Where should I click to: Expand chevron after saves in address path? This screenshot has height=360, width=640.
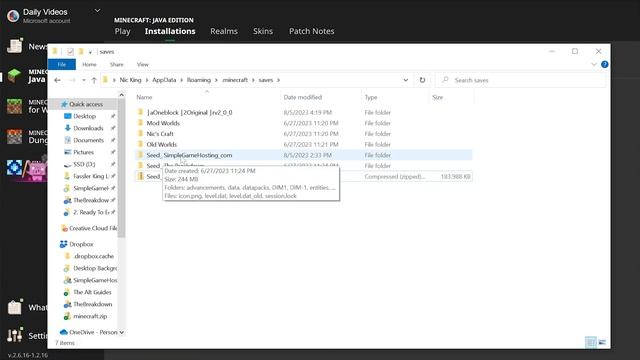278,80
